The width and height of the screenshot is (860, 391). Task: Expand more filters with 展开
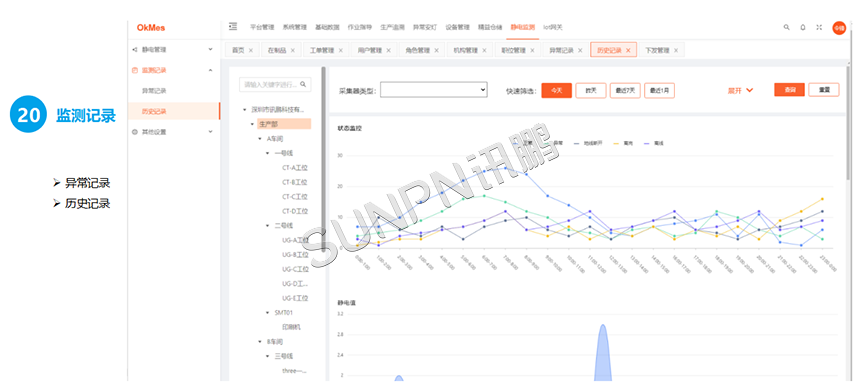click(x=740, y=90)
